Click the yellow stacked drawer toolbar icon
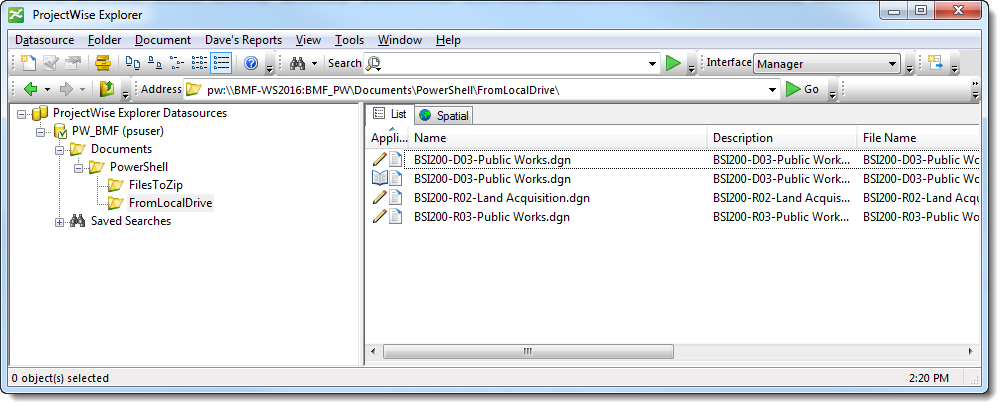1004x409 pixels. (x=102, y=63)
